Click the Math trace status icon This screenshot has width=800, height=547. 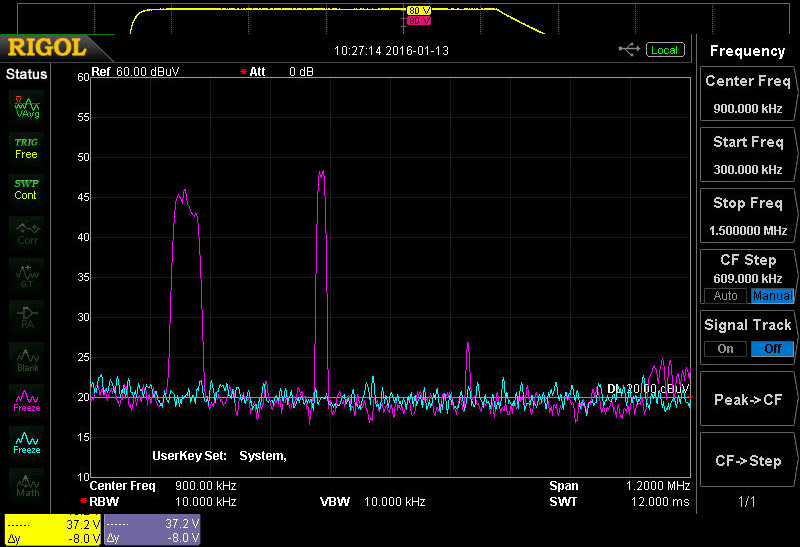click(x=27, y=485)
